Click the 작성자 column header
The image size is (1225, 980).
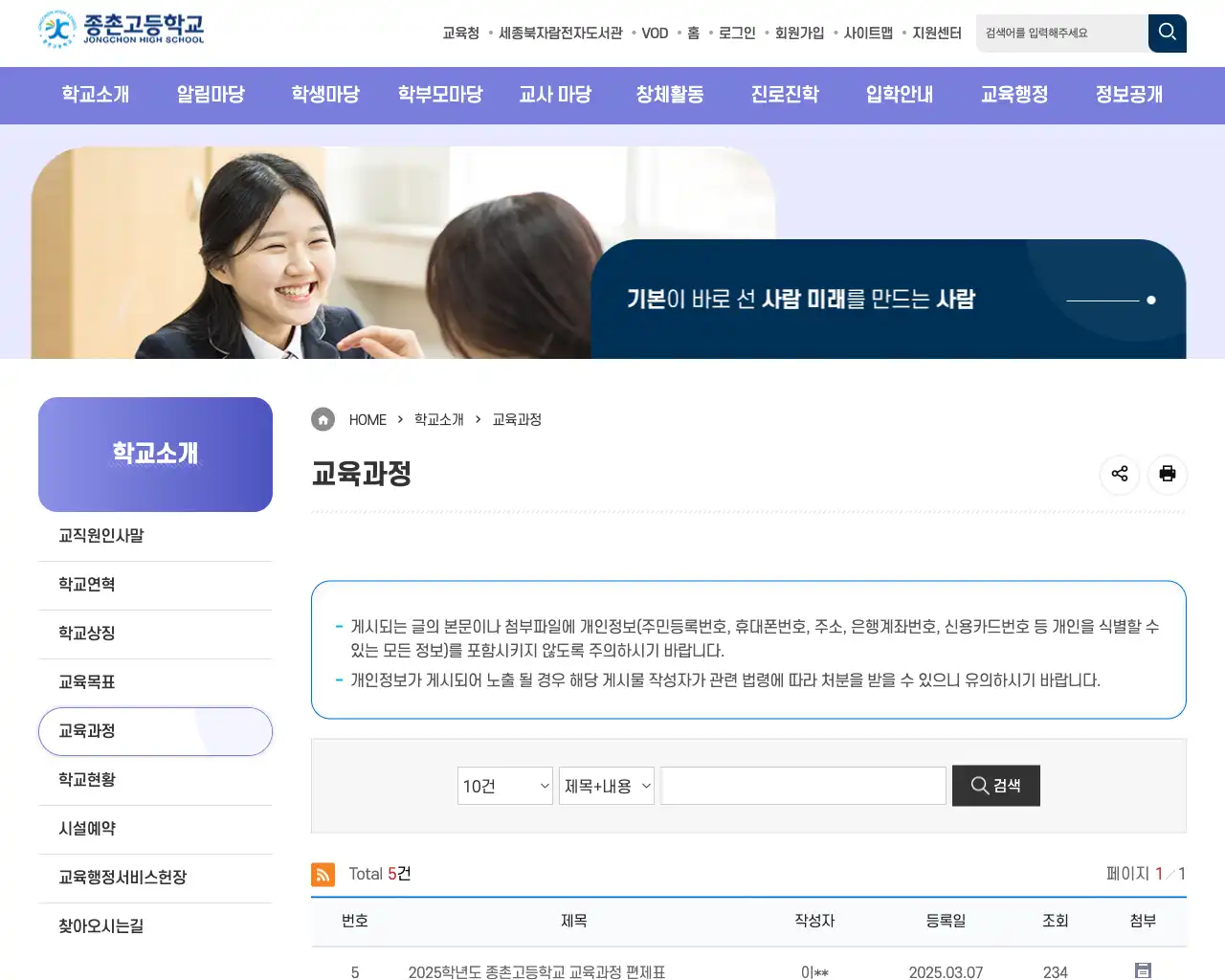click(x=814, y=921)
